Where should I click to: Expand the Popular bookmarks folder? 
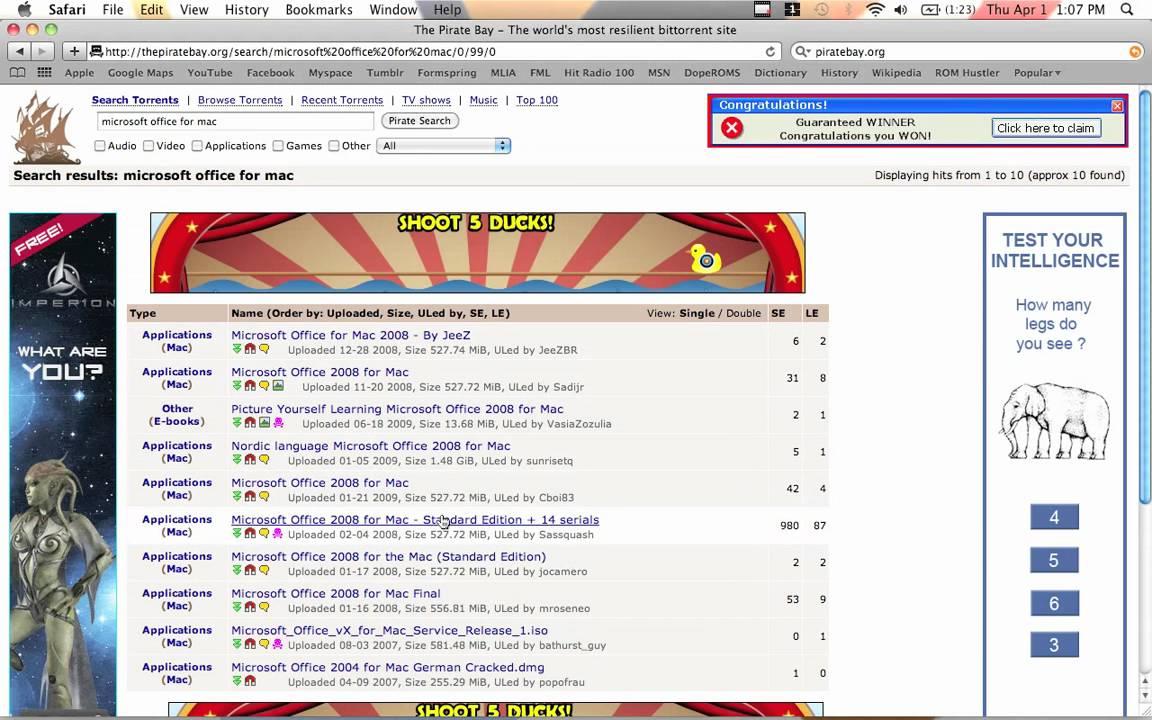[1037, 73]
